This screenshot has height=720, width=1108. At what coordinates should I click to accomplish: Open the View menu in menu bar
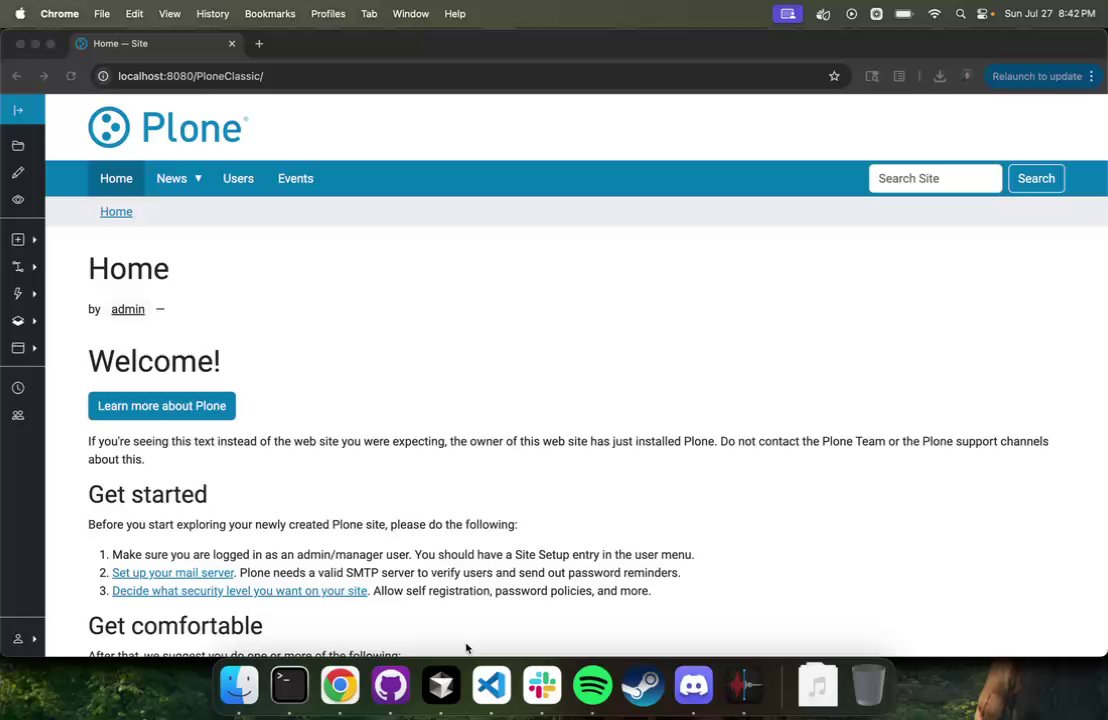170,14
